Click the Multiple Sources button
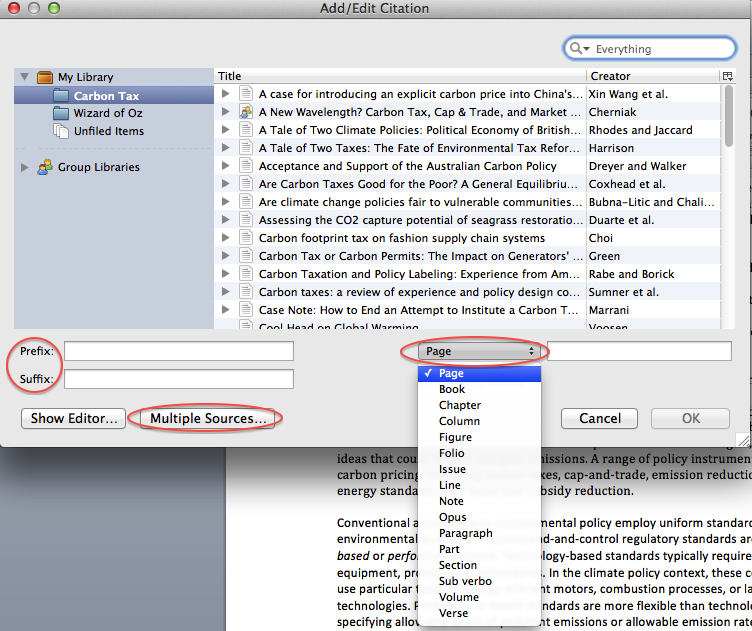This screenshot has width=752, height=631. tap(207, 418)
